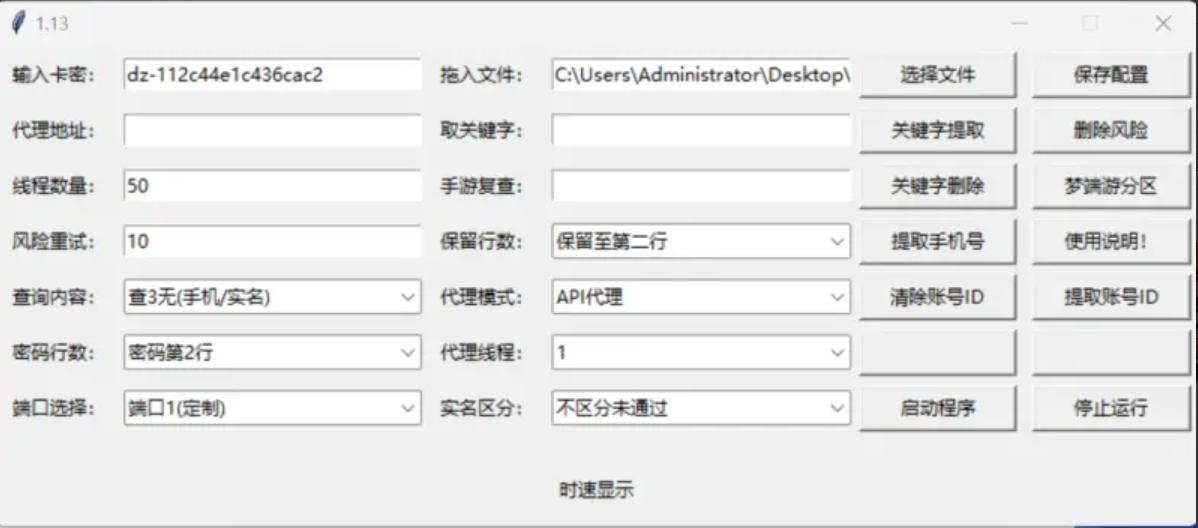Click the 输入卡密: label
Viewport: 1198px width, 528px height.
[x=53, y=75]
